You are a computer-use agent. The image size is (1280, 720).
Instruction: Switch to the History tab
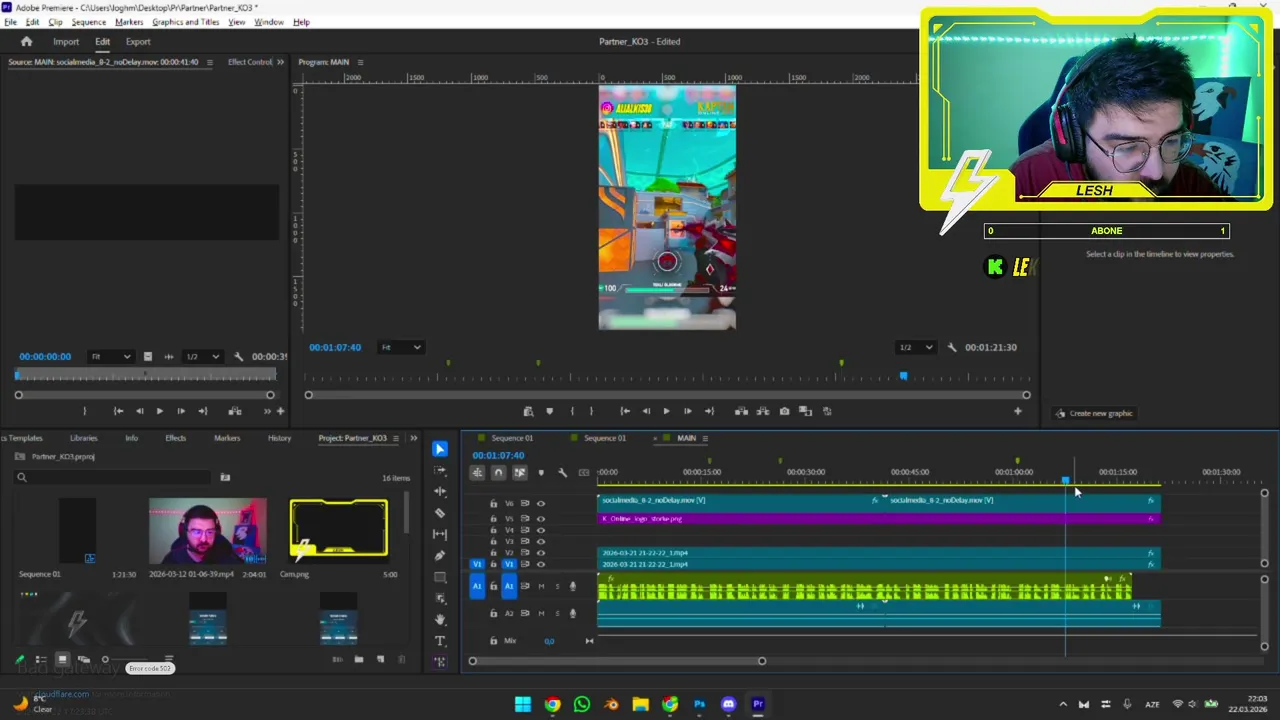tap(279, 438)
